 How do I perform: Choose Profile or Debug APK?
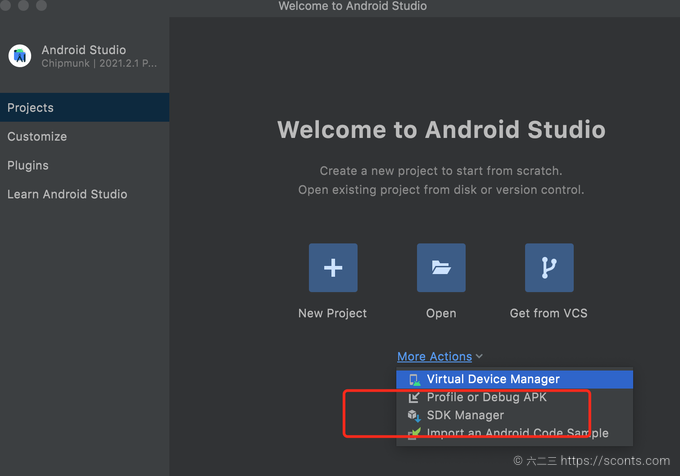(x=514, y=398)
